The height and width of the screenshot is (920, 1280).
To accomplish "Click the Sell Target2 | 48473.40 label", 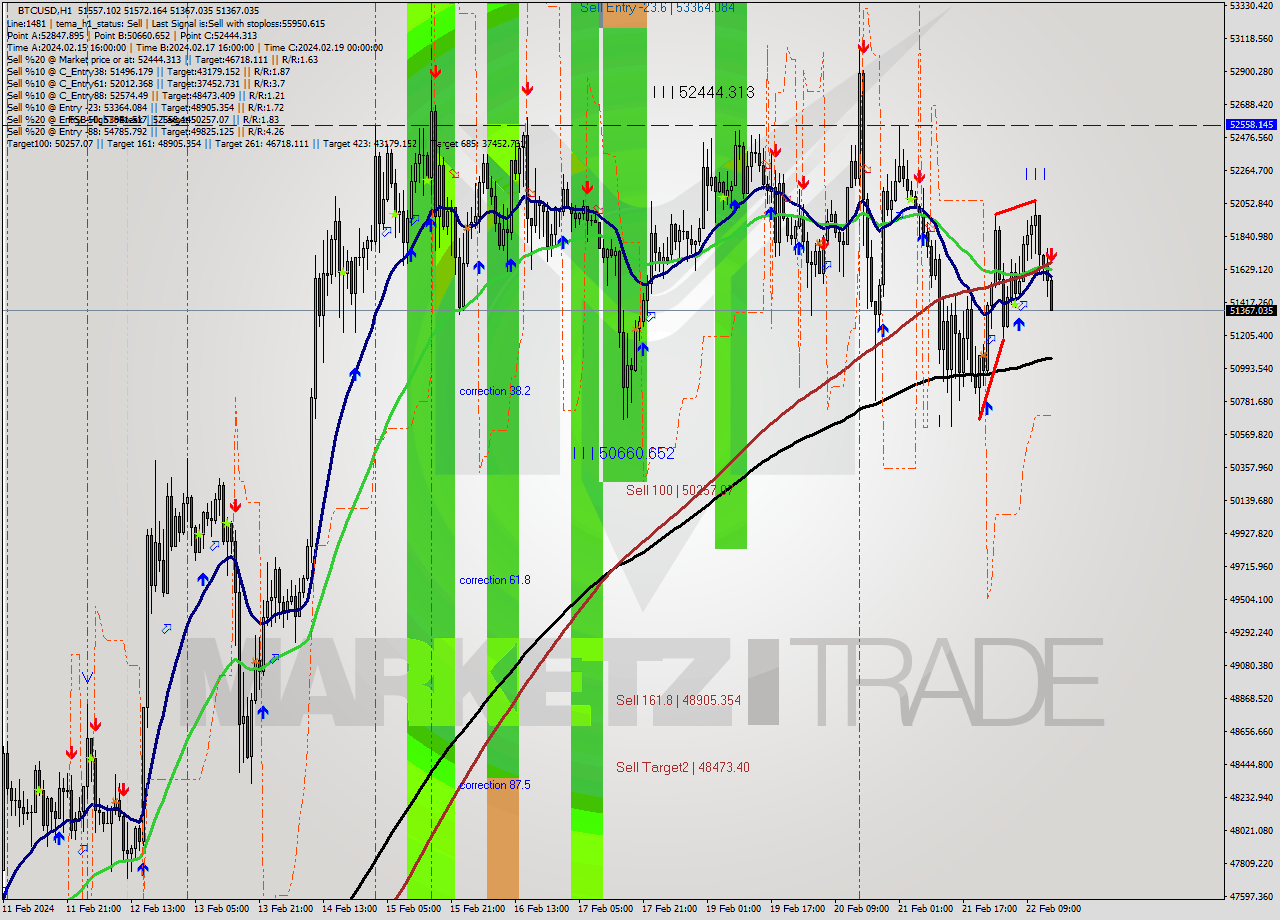I will coord(683,767).
